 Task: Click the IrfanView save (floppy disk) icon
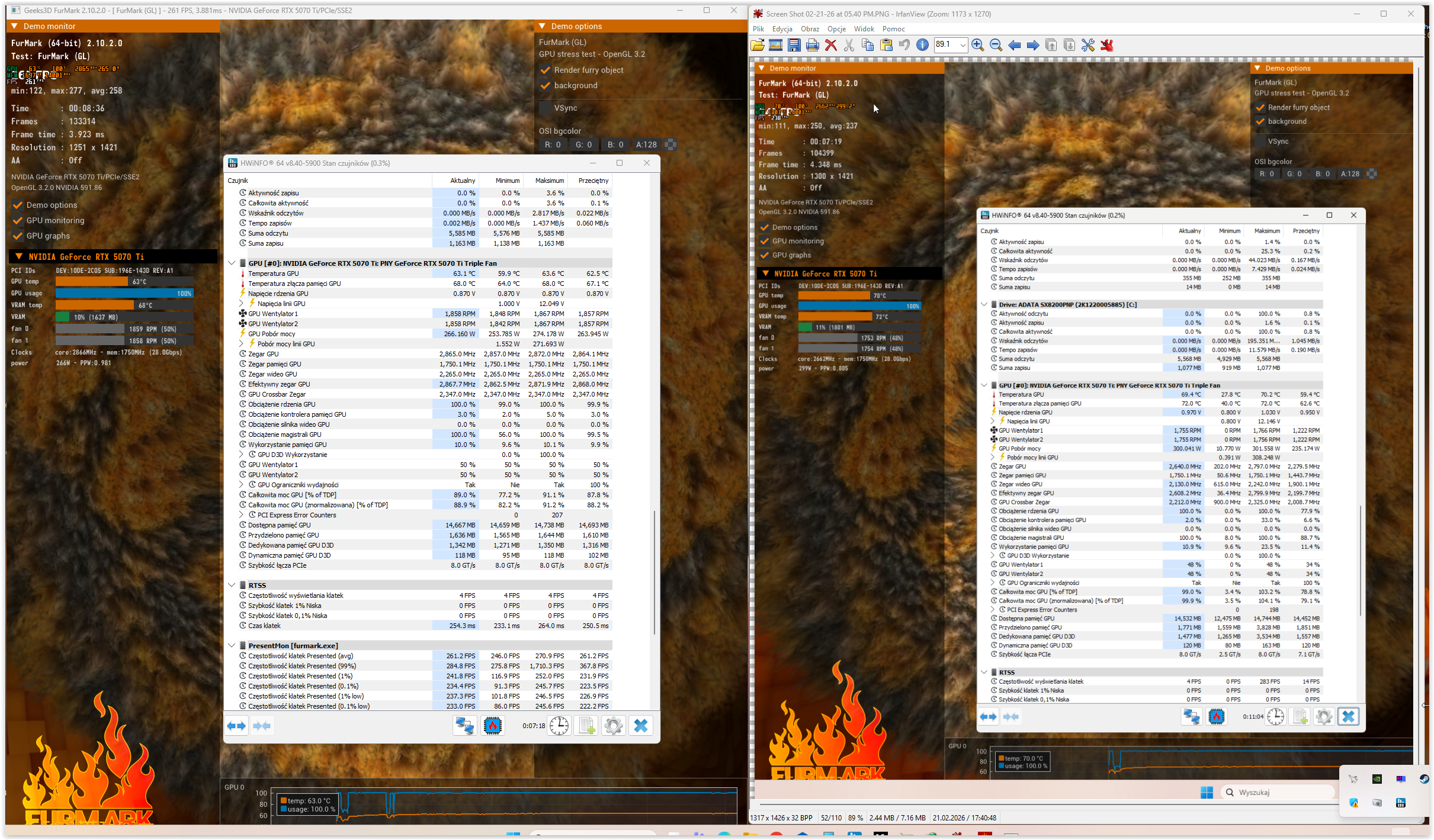tap(794, 45)
